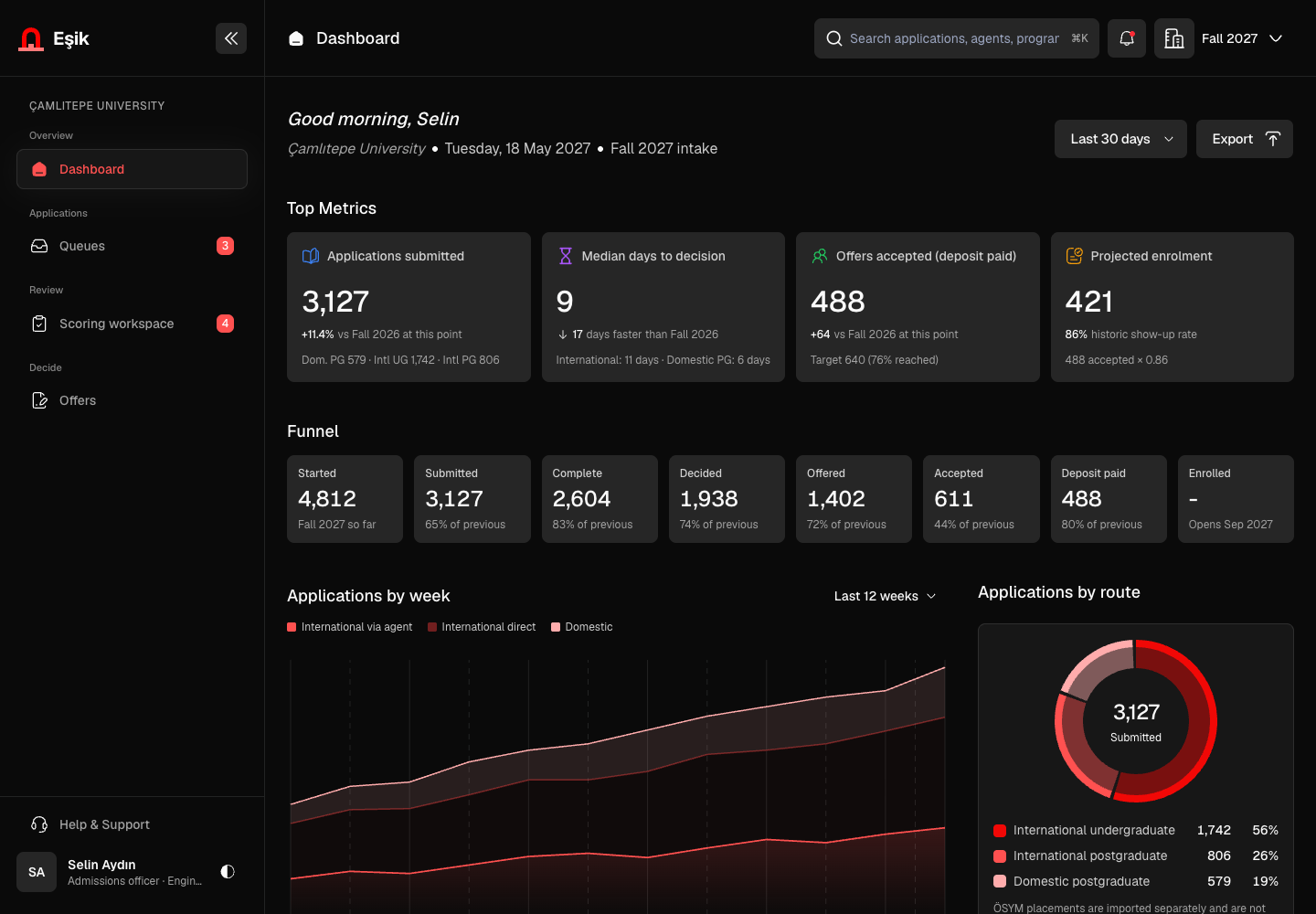Image resolution: width=1316 pixels, height=914 pixels.
Task: Click the Applications submitted book icon
Action: click(x=311, y=256)
